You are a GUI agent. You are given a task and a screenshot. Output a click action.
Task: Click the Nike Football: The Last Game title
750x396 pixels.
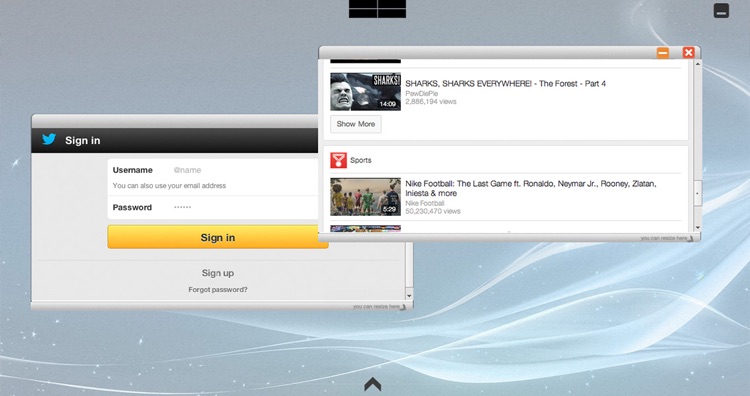click(x=531, y=188)
